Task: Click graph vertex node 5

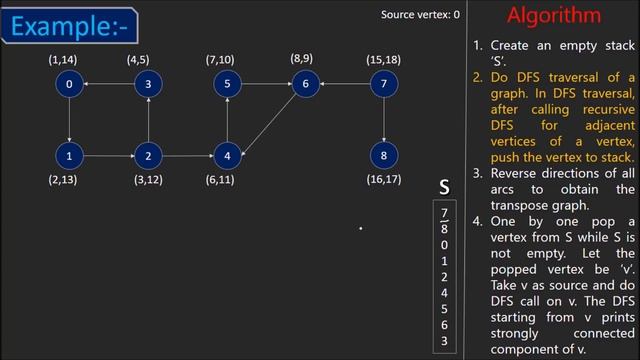Action: point(227,84)
